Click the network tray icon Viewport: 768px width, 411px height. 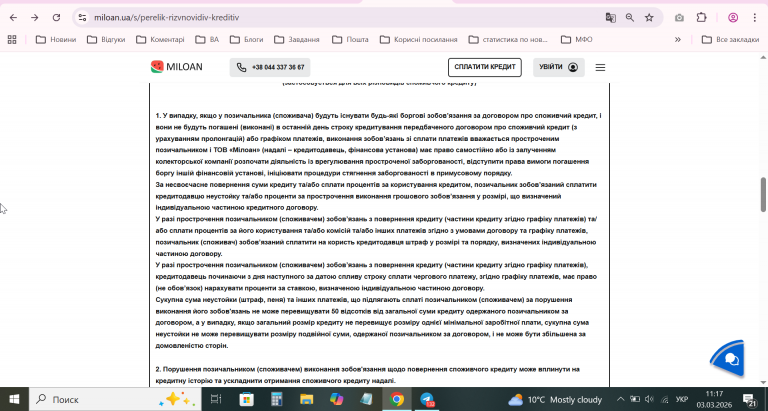(x=665, y=399)
